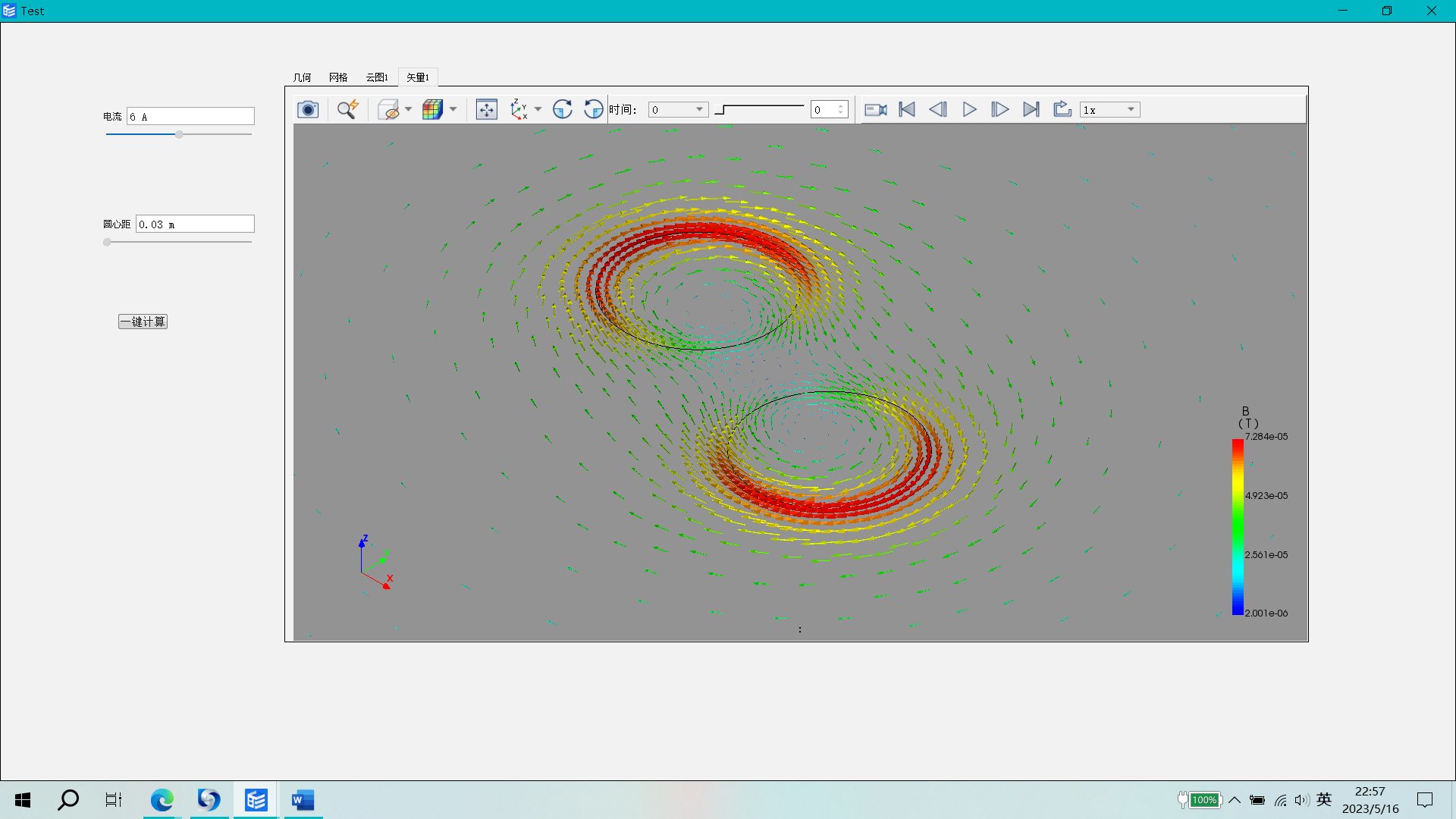1456x819 pixels.
Task: Click the time slider handle in toolbar
Action: [x=720, y=110]
